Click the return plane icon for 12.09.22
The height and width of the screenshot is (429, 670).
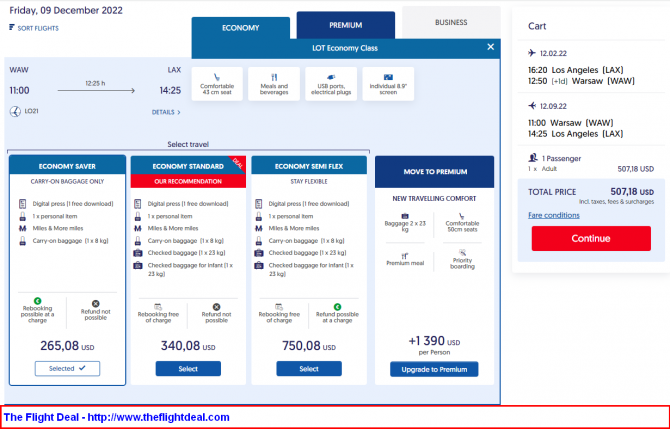tap(532, 106)
